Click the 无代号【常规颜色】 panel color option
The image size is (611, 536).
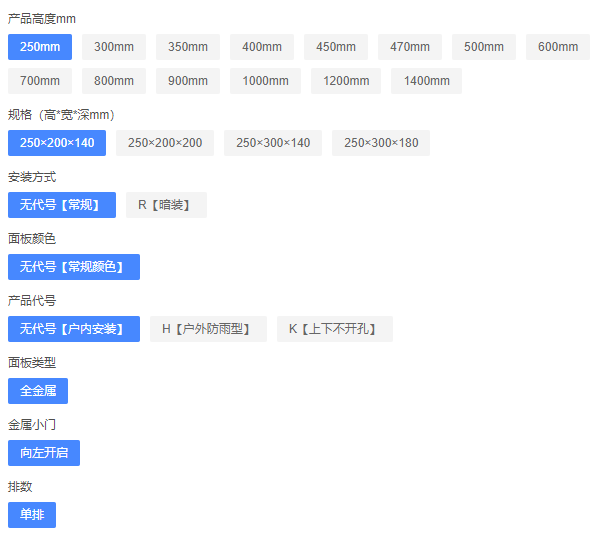point(74,267)
